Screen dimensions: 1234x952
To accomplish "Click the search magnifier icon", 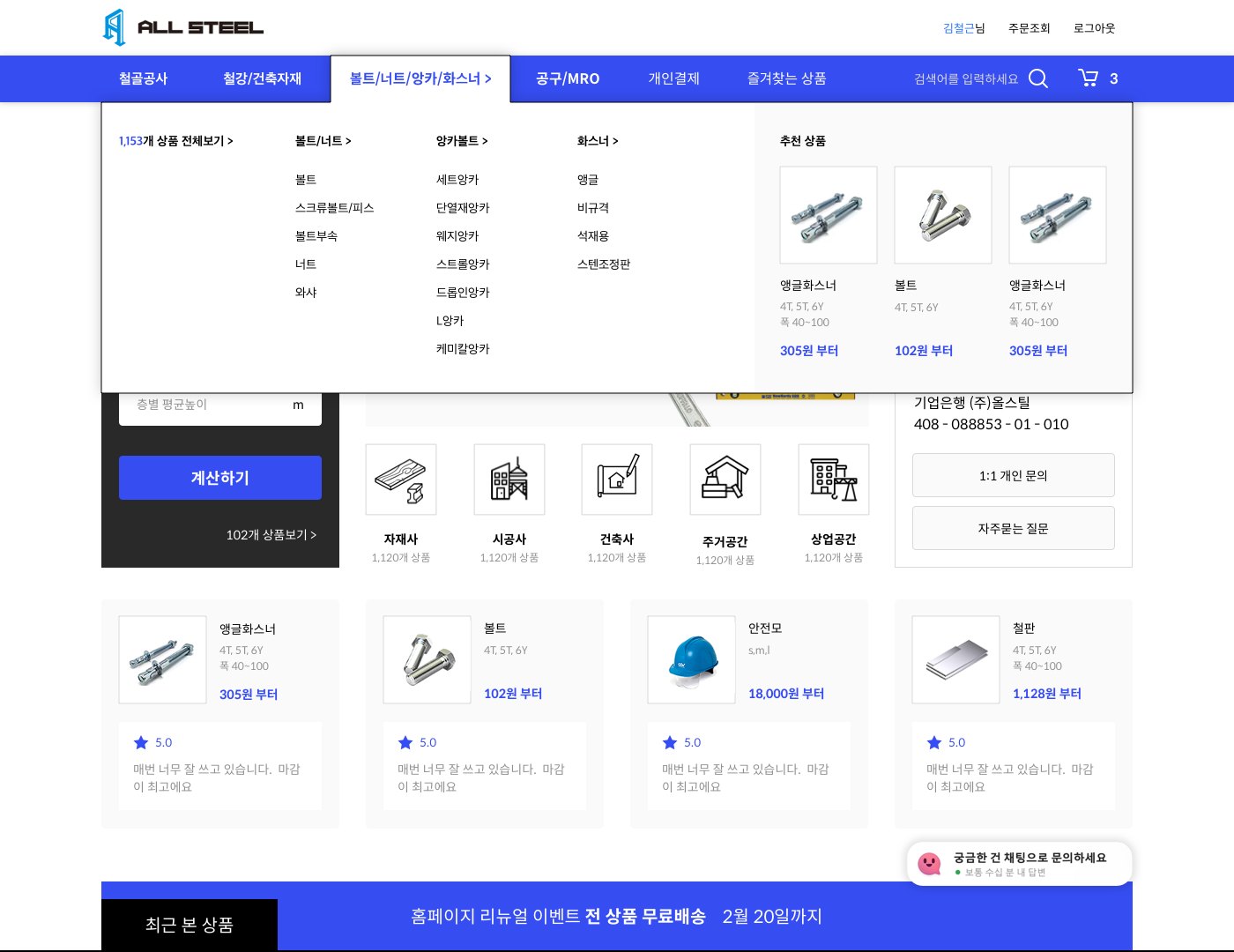I will pos(1038,78).
